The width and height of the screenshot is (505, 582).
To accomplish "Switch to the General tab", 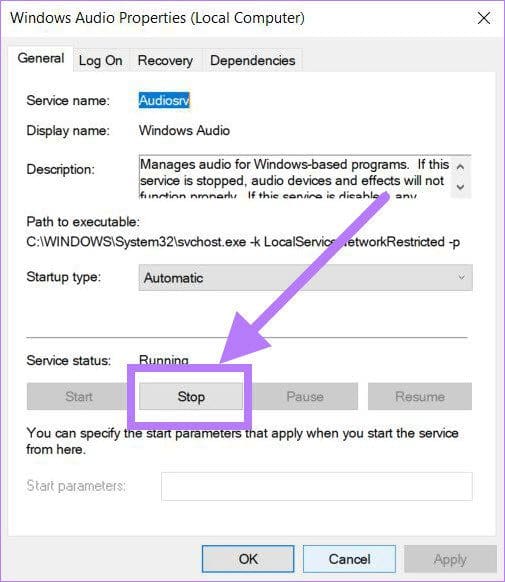I will coord(41,59).
